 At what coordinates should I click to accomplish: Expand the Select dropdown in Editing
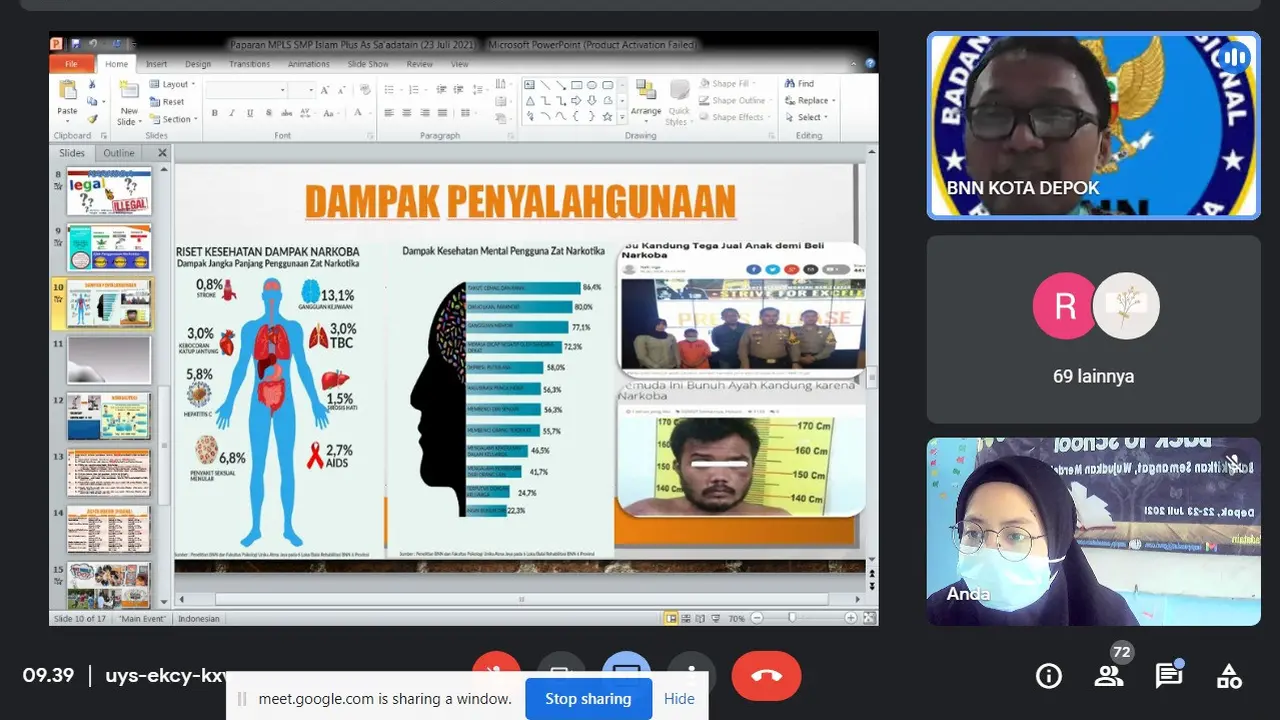(805, 117)
